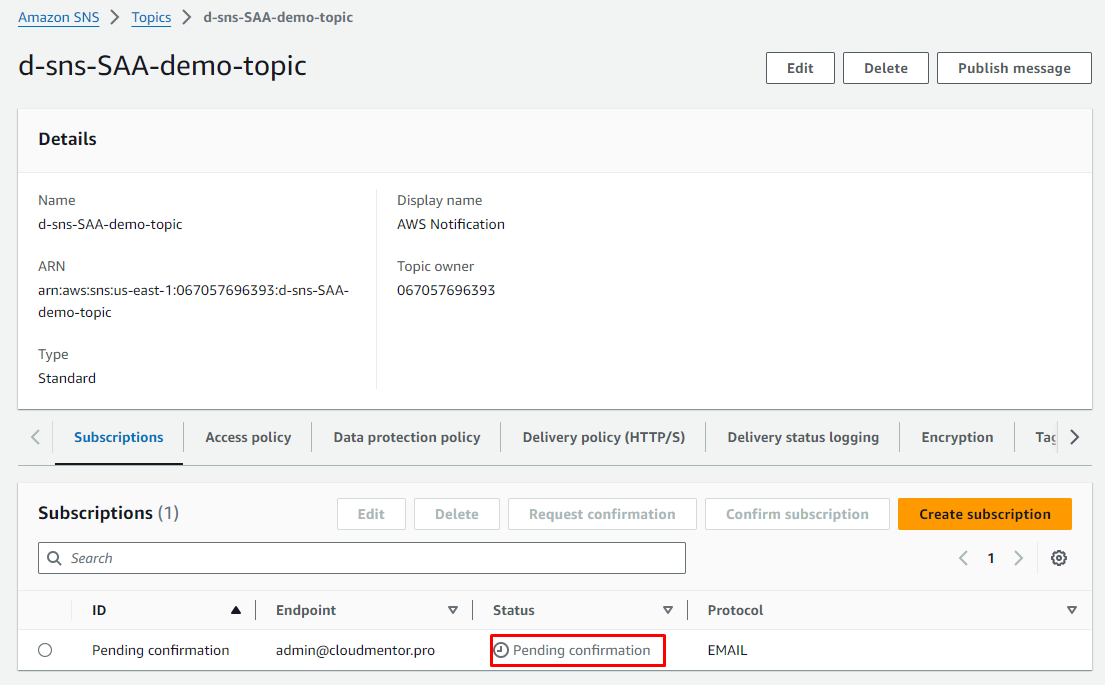The height and width of the screenshot is (685, 1105).
Task: Delete the topic using the top Delete button
Action: (885, 68)
